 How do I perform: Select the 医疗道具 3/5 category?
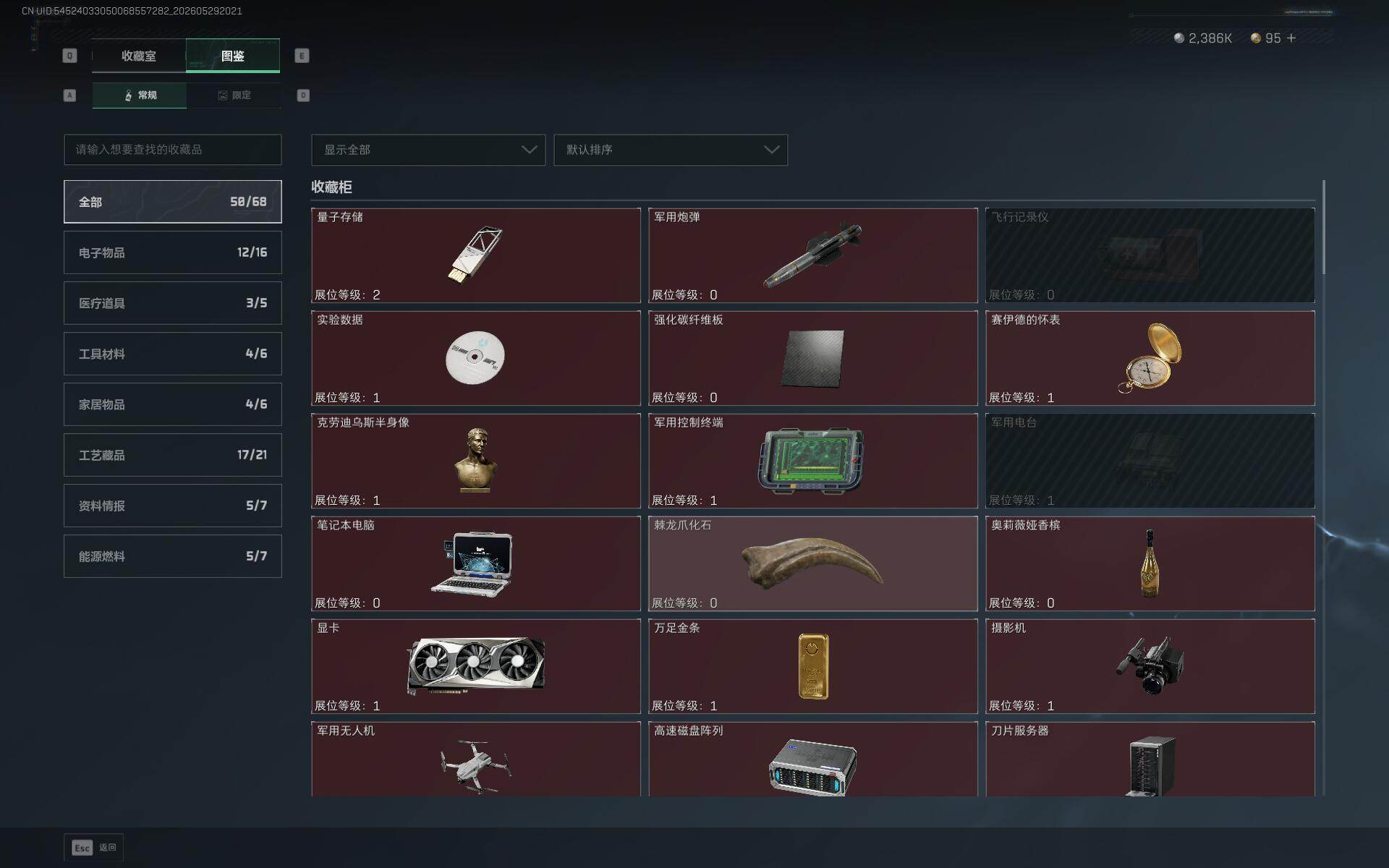pyautogui.click(x=172, y=303)
